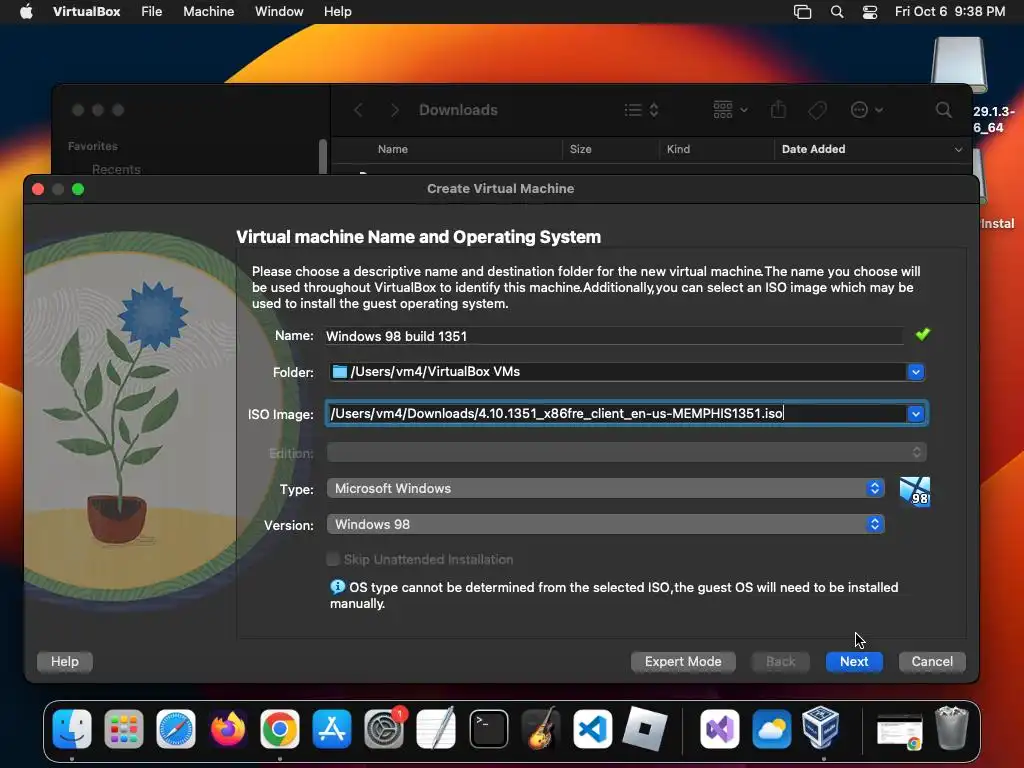Click the search icon in Finder window
The height and width of the screenshot is (768, 1024).
(943, 110)
